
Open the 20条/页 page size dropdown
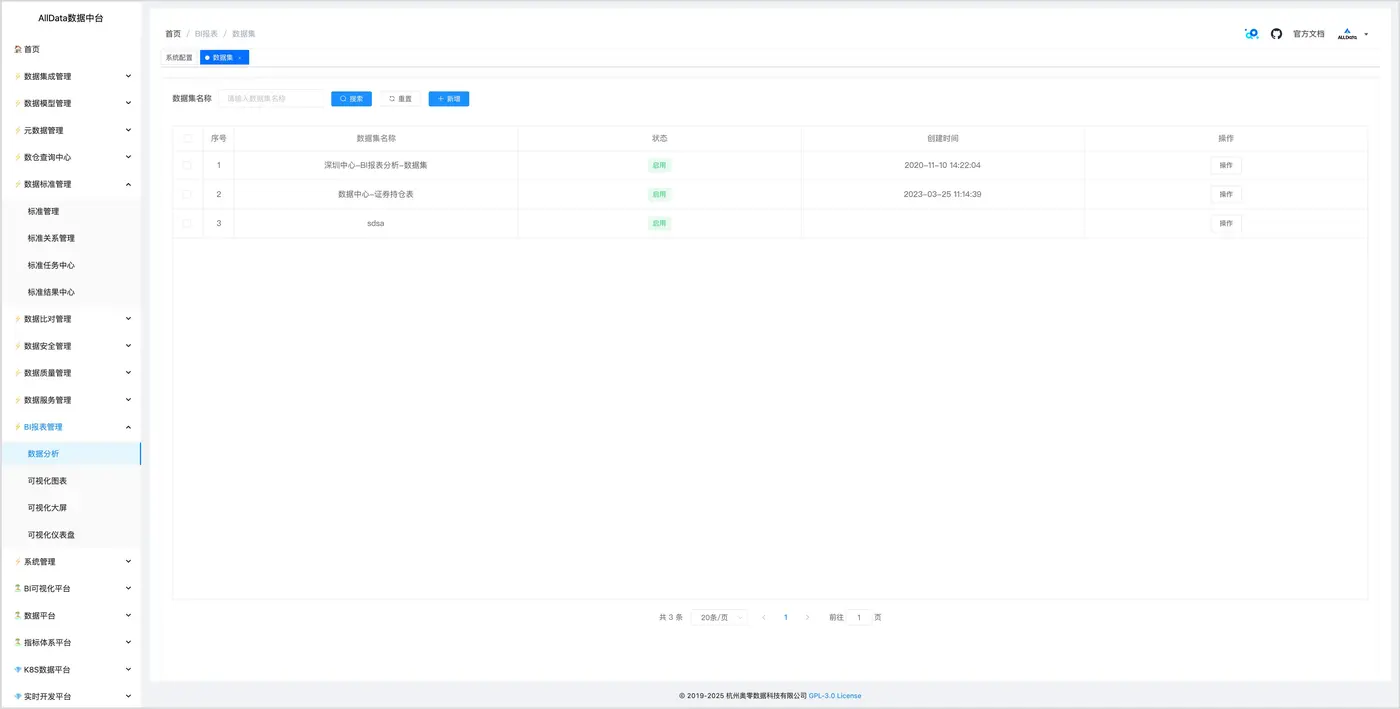[719, 617]
